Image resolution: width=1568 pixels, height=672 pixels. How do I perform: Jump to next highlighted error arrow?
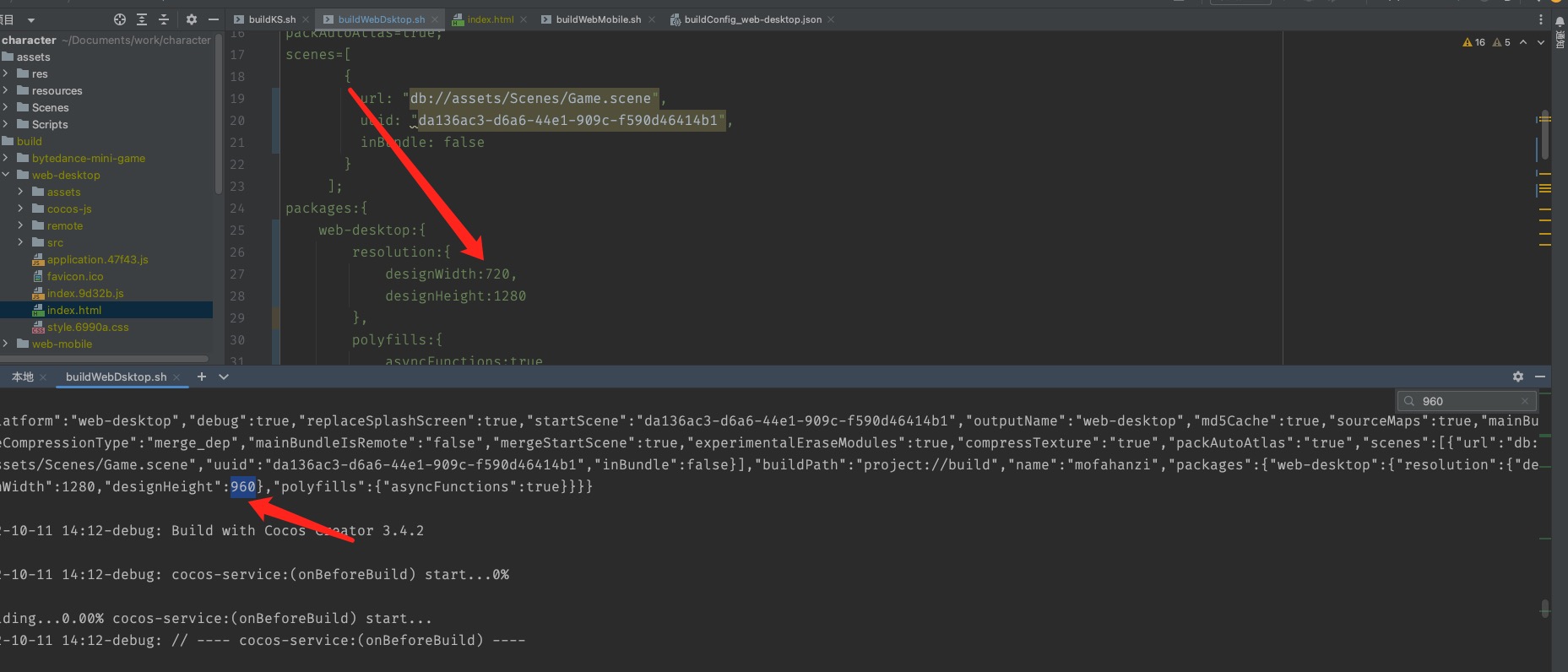[1541, 42]
